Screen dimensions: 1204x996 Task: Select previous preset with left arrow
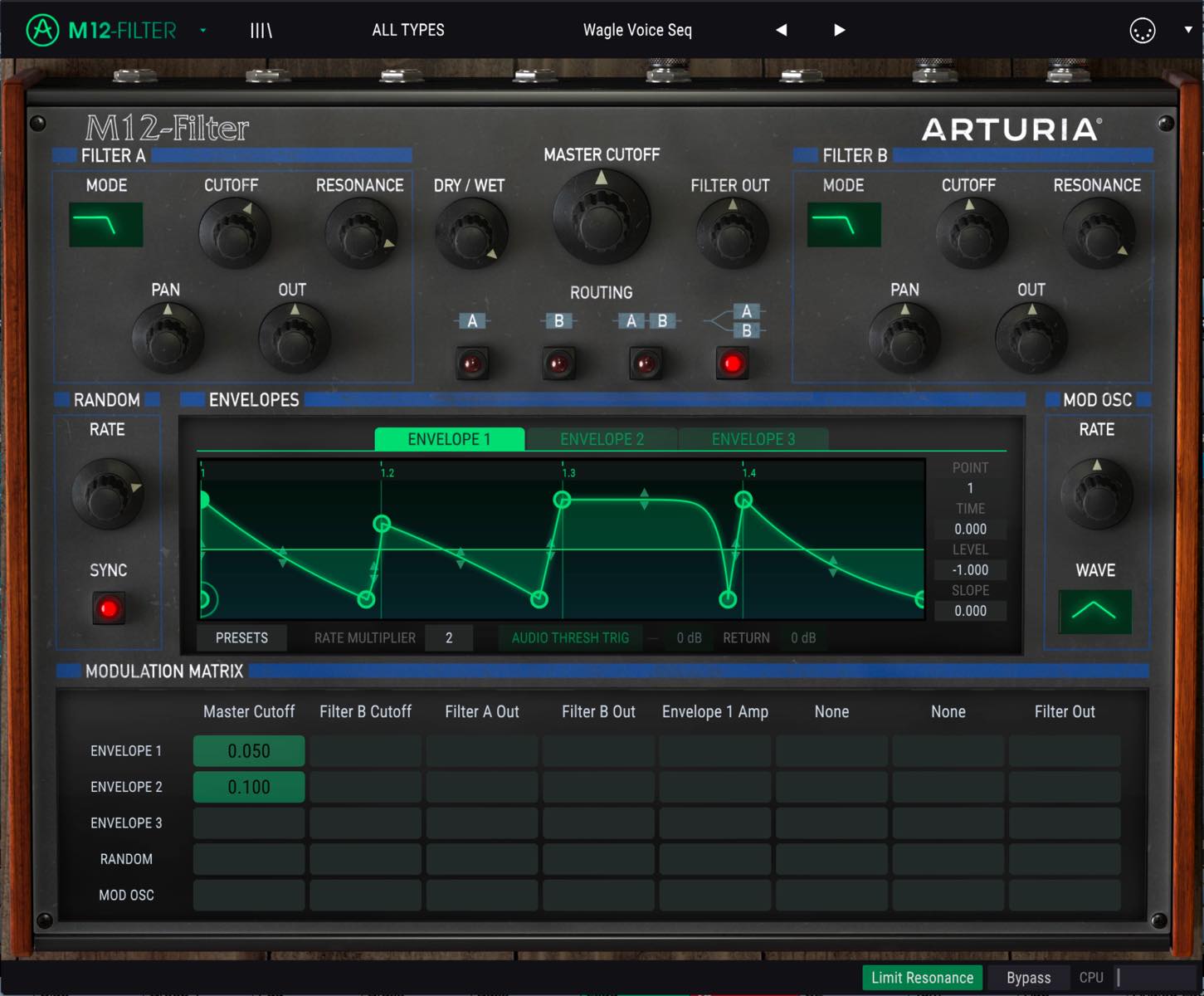click(x=781, y=30)
